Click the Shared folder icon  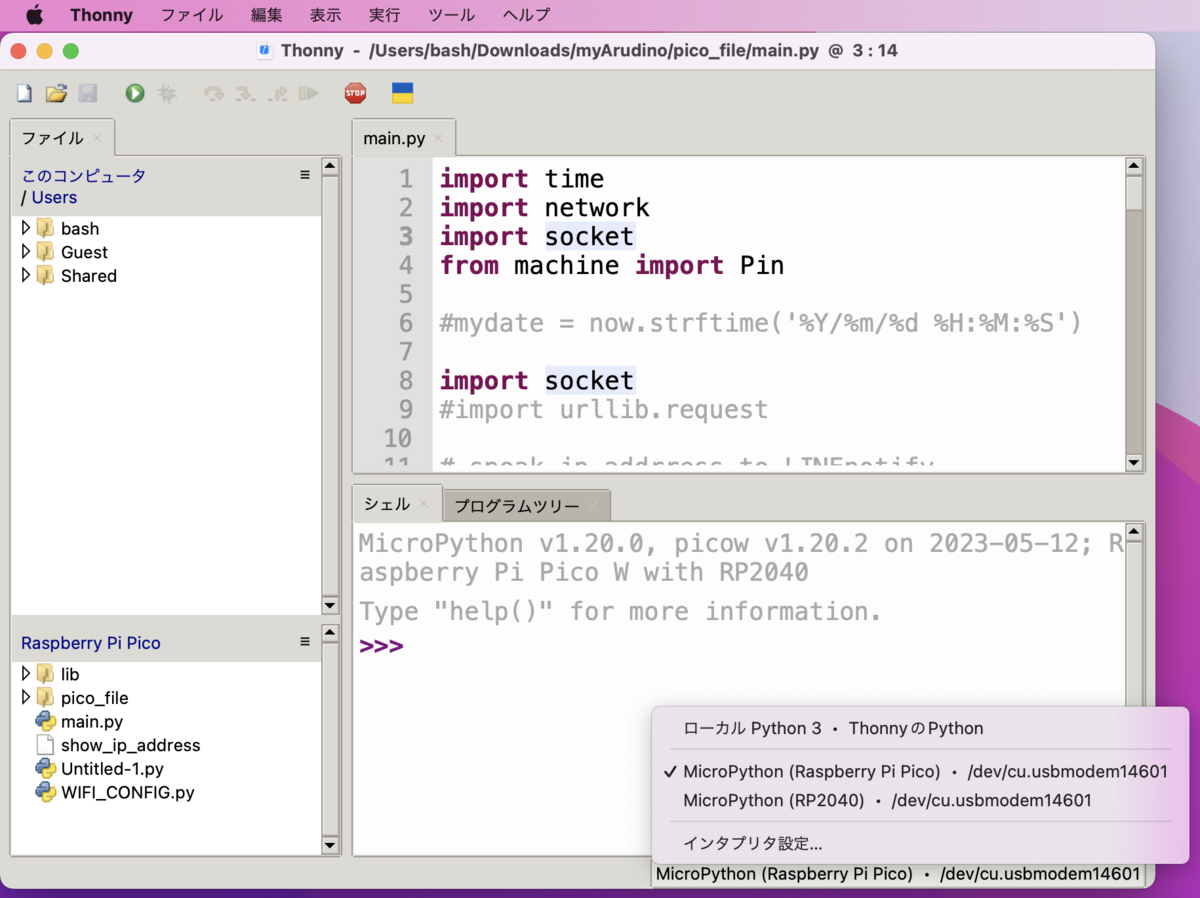tap(45, 275)
